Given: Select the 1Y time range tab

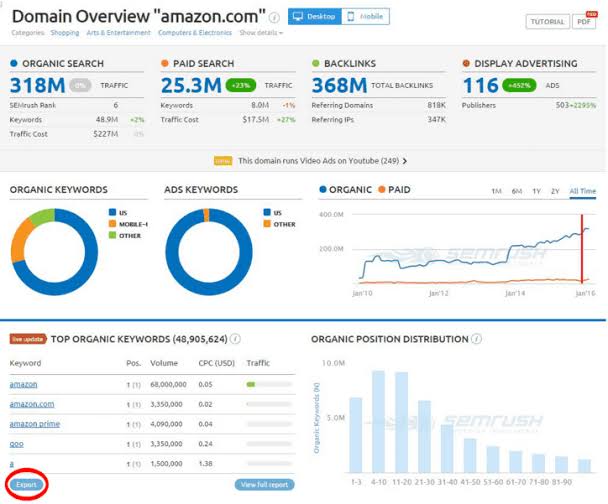Looking at the screenshot, I should (x=536, y=191).
